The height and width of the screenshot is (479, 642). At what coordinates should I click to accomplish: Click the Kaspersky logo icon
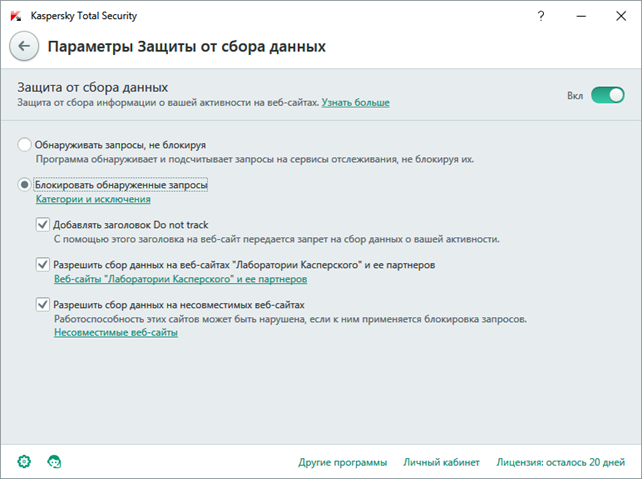[16, 16]
